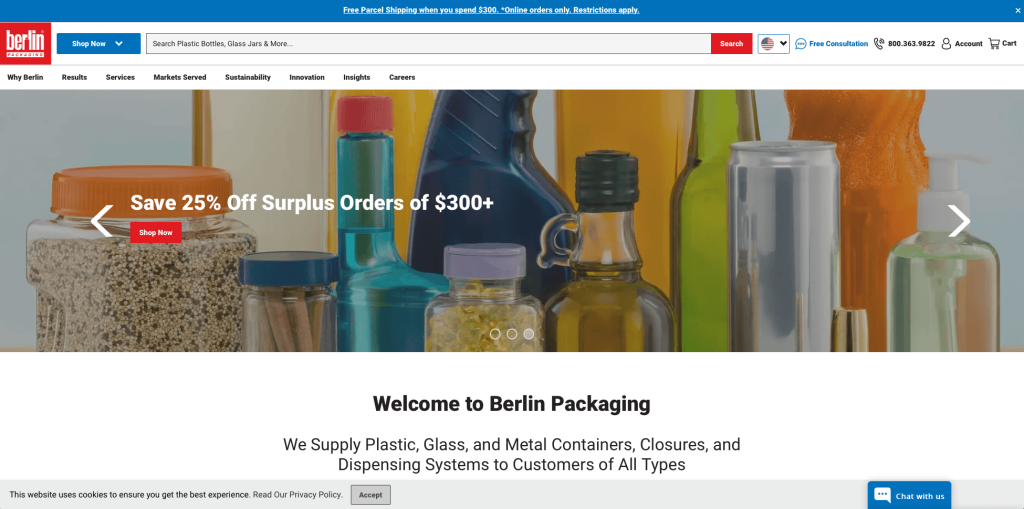Open the Markets Served menu

pyautogui.click(x=180, y=77)
